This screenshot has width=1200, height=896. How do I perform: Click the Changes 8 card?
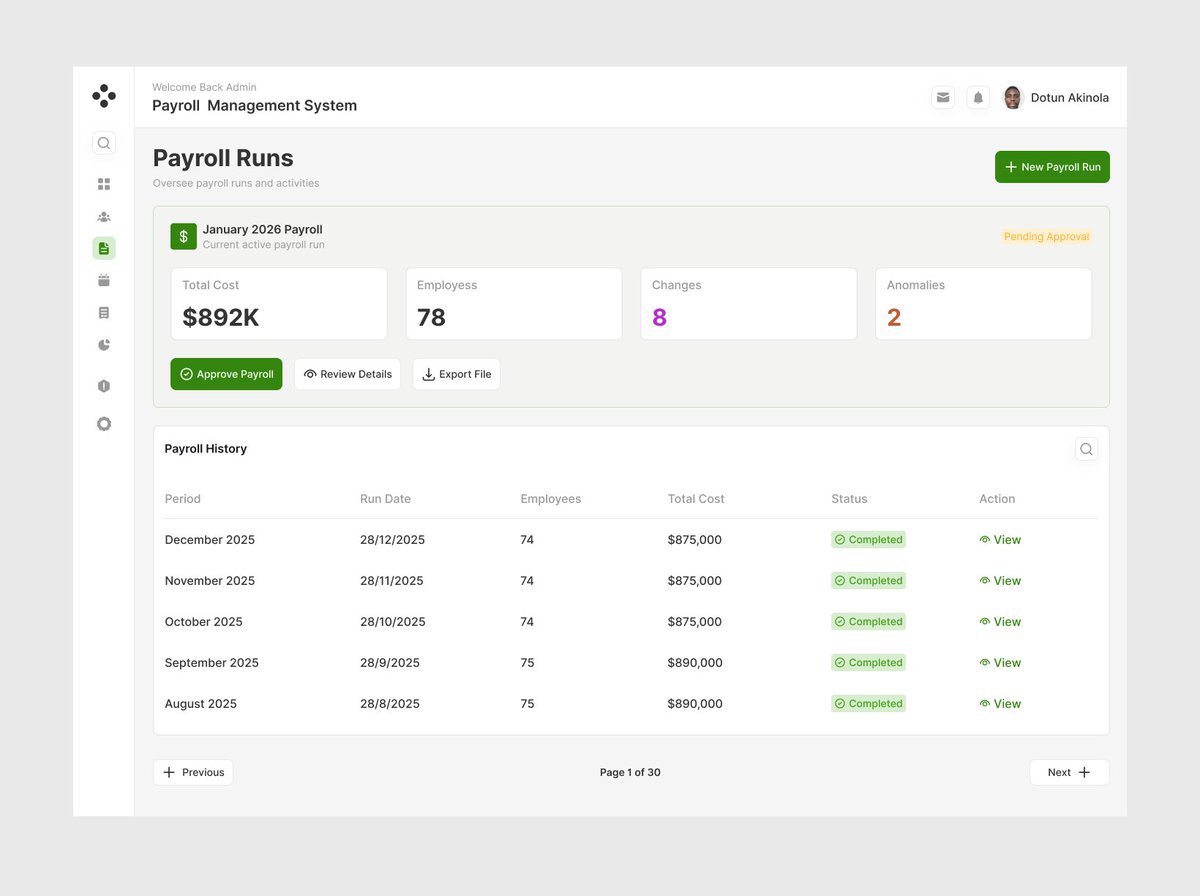(x=749, y=304)
